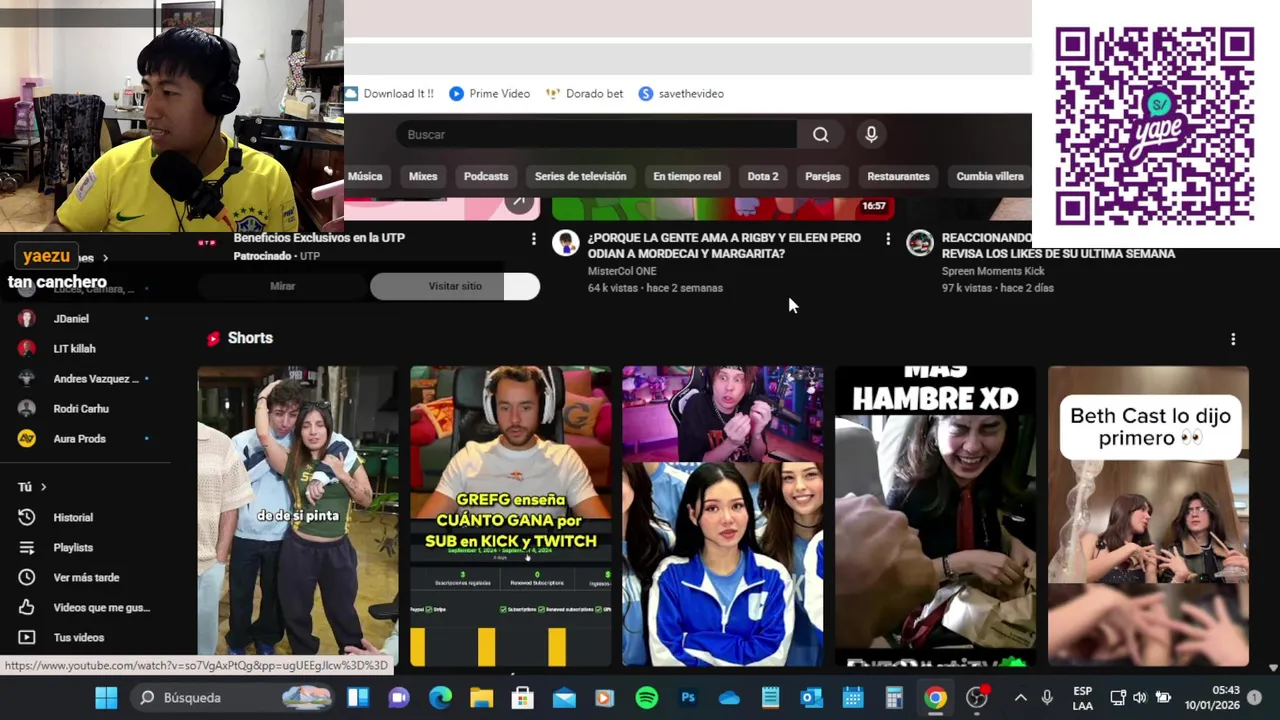Open Ver más tarde in sidebar
1280x720 pixels.
tap(88, 578)
